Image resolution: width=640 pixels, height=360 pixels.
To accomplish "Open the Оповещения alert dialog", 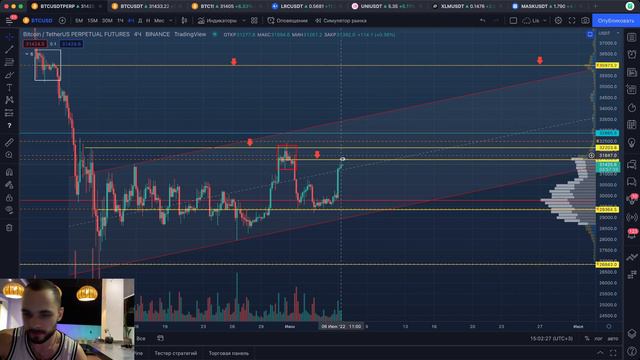I will 287,20.
